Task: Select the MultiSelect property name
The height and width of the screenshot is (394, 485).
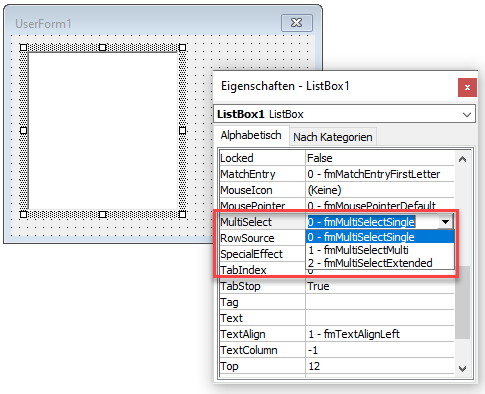Action: click(246, 222)
